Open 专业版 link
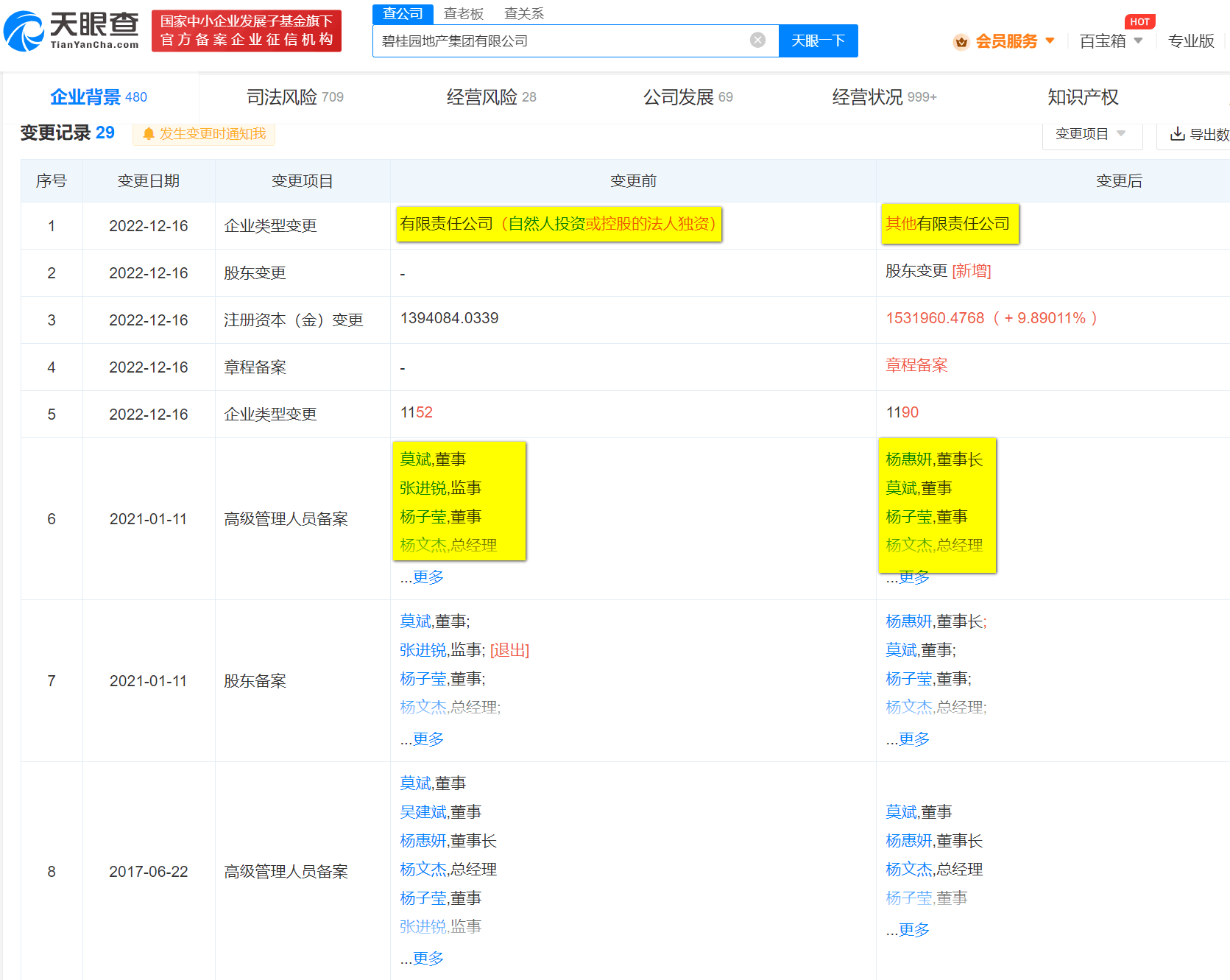The height and width of the screenshot is (980, 1230). 1191,40
